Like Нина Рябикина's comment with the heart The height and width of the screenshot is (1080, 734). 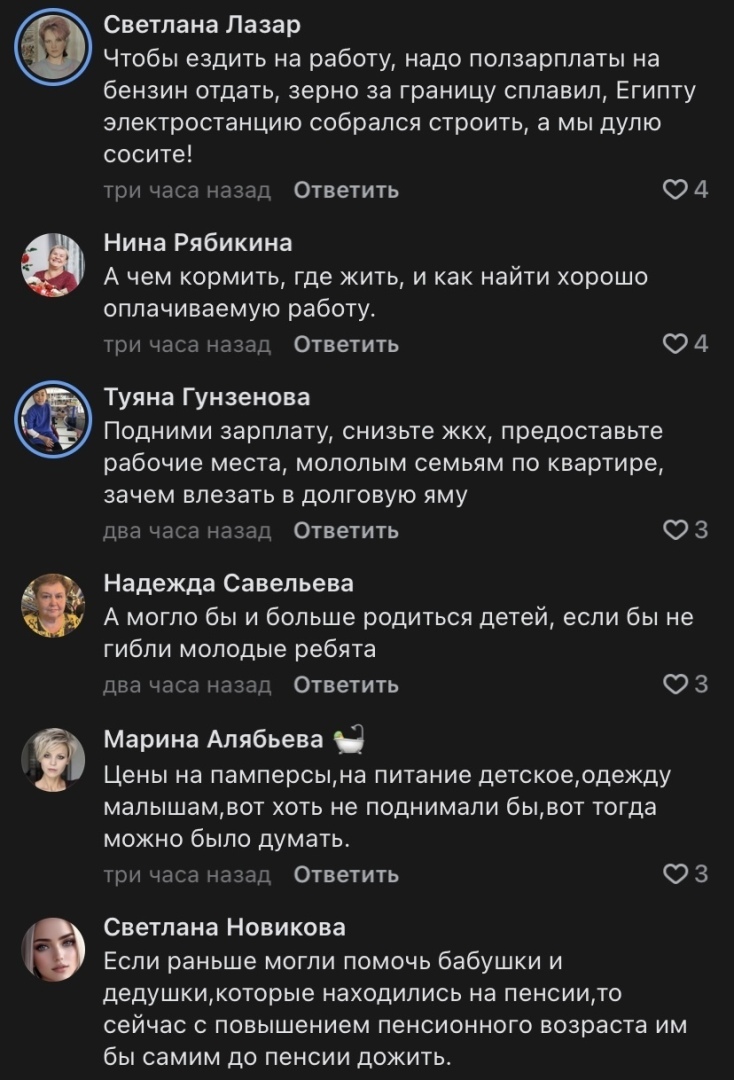677,344
